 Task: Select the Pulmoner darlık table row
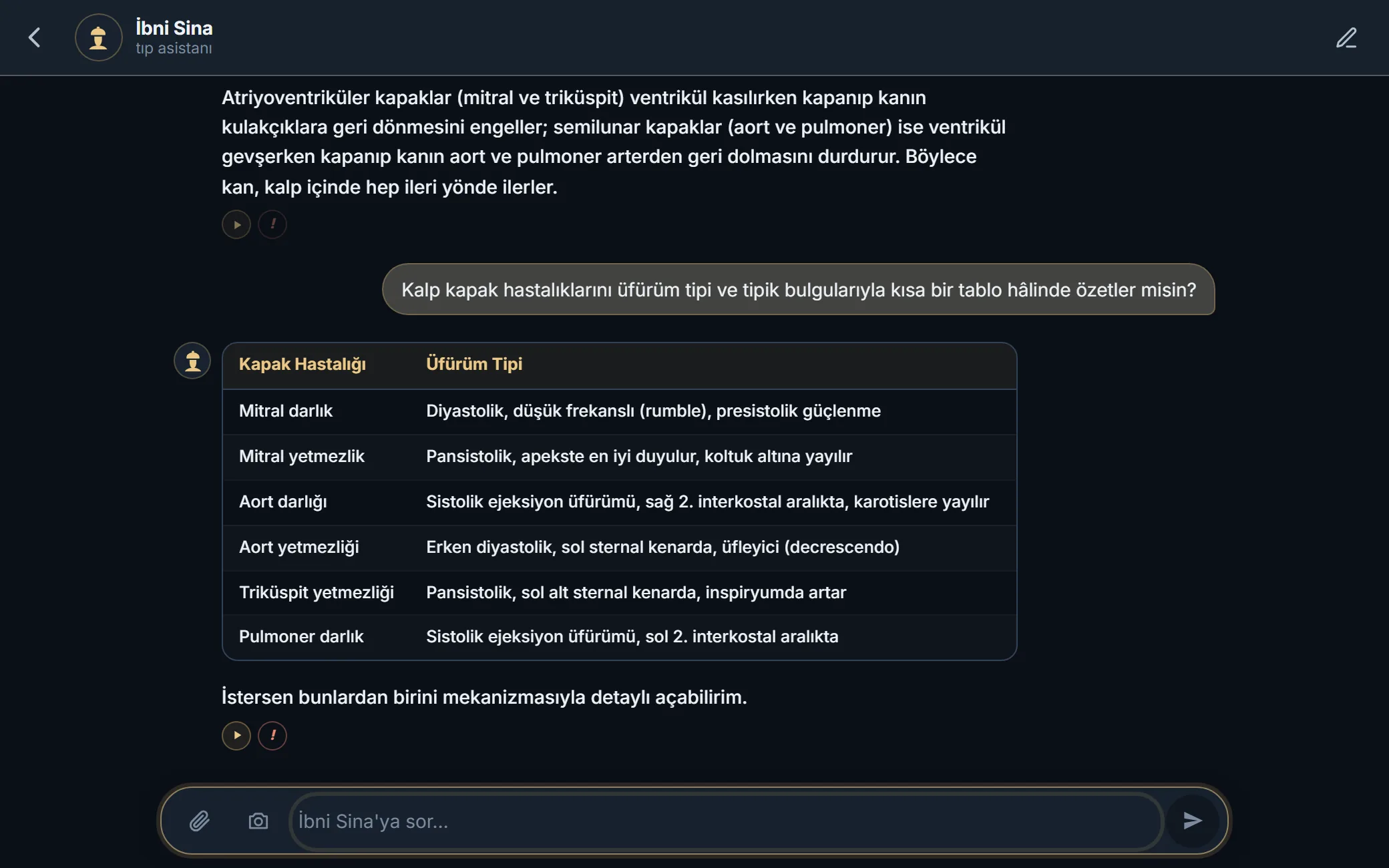pos(620,637)
